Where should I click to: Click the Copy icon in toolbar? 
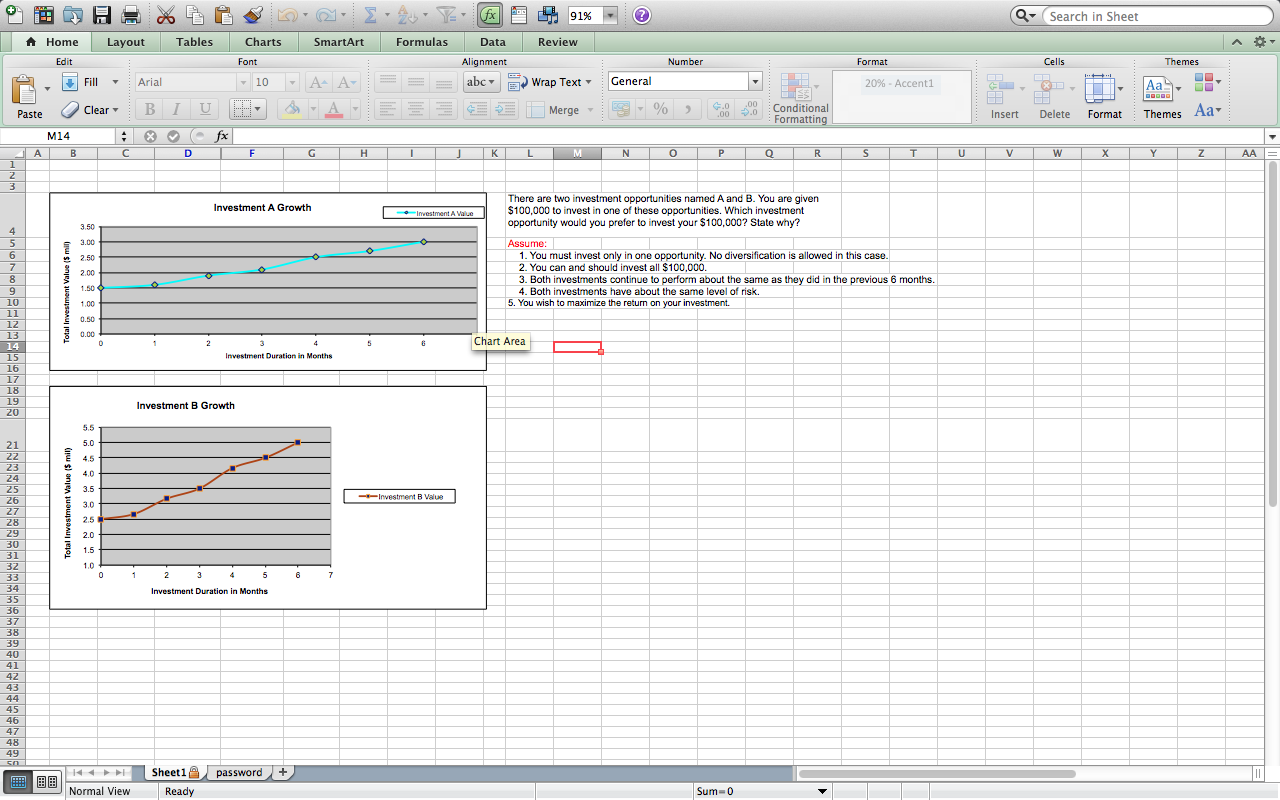(x=195, y=15)
